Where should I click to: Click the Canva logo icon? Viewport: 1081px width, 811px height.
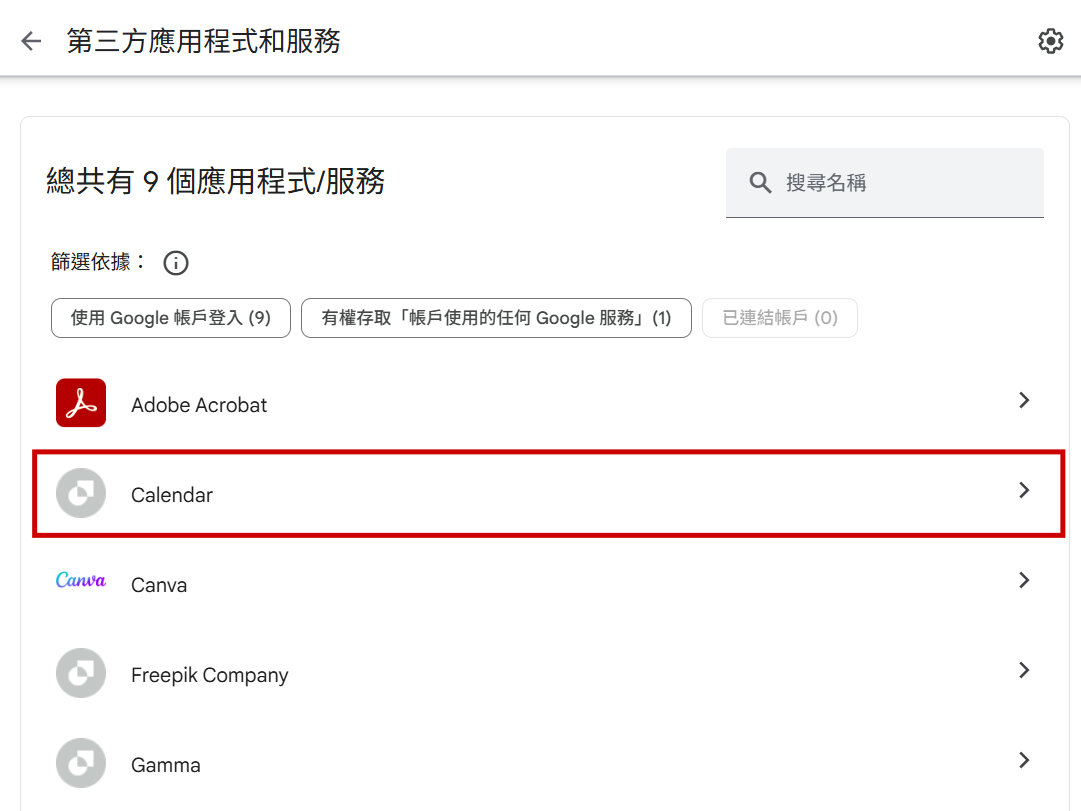point(81,581)
